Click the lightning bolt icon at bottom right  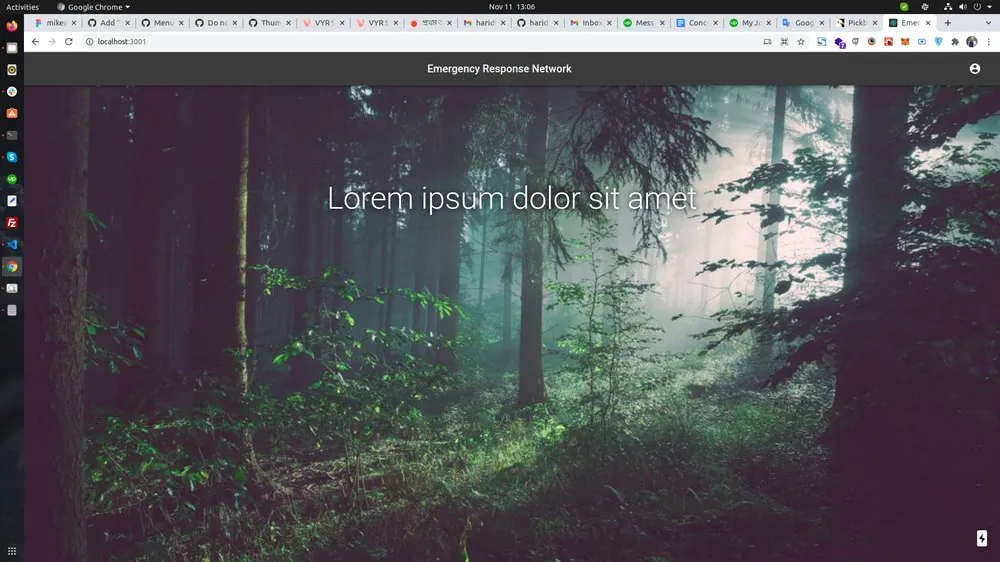[981, 538]
